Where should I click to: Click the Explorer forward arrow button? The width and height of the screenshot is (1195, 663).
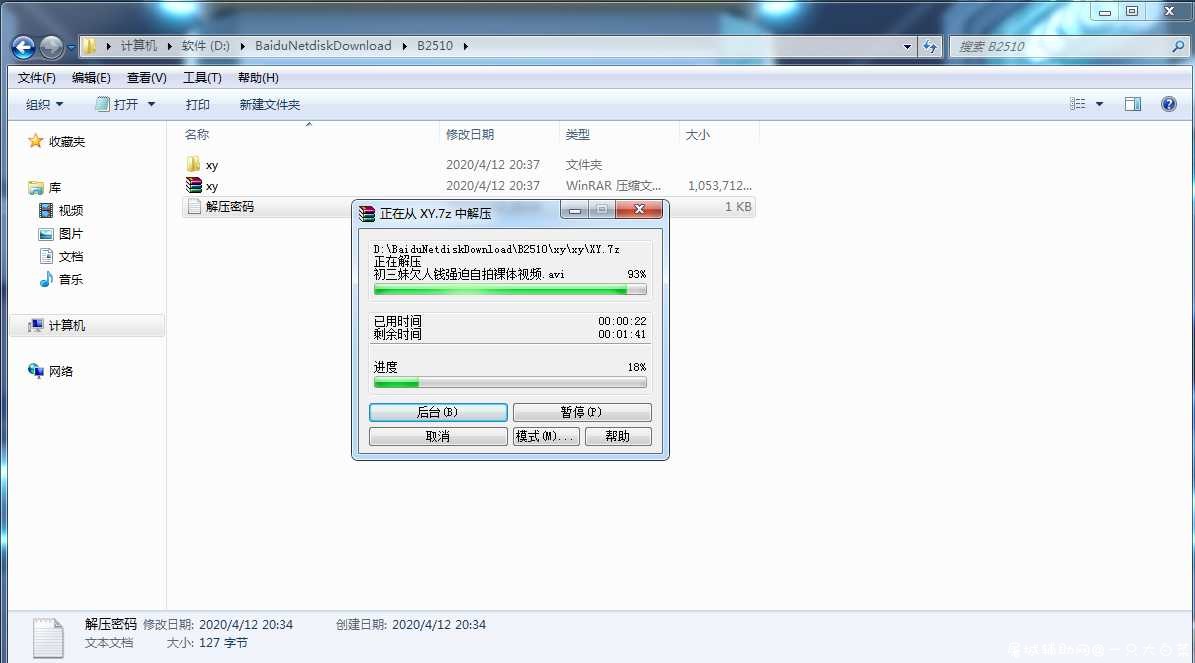click(52, 47)
